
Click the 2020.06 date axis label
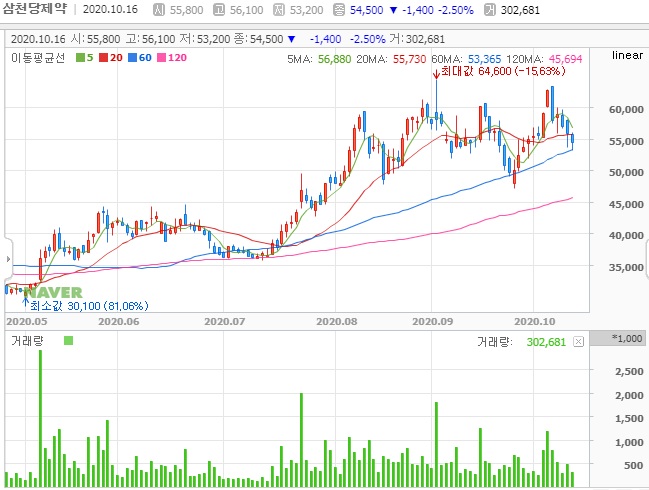tap(119, 322)
